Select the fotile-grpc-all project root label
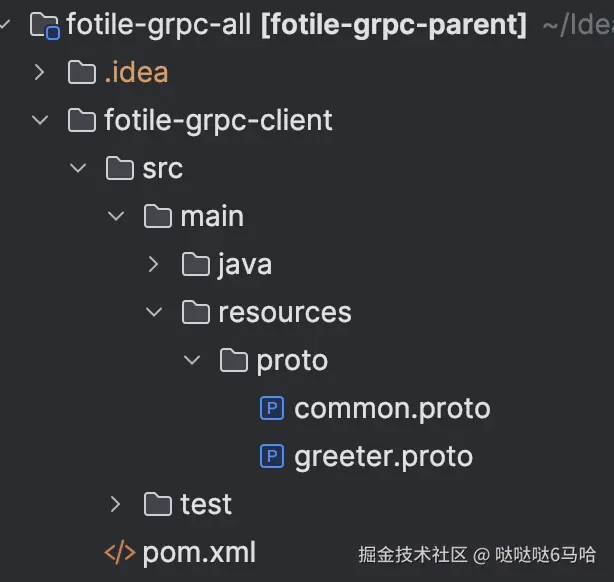This screenshot has height=582, width=614. click(158, 25)
